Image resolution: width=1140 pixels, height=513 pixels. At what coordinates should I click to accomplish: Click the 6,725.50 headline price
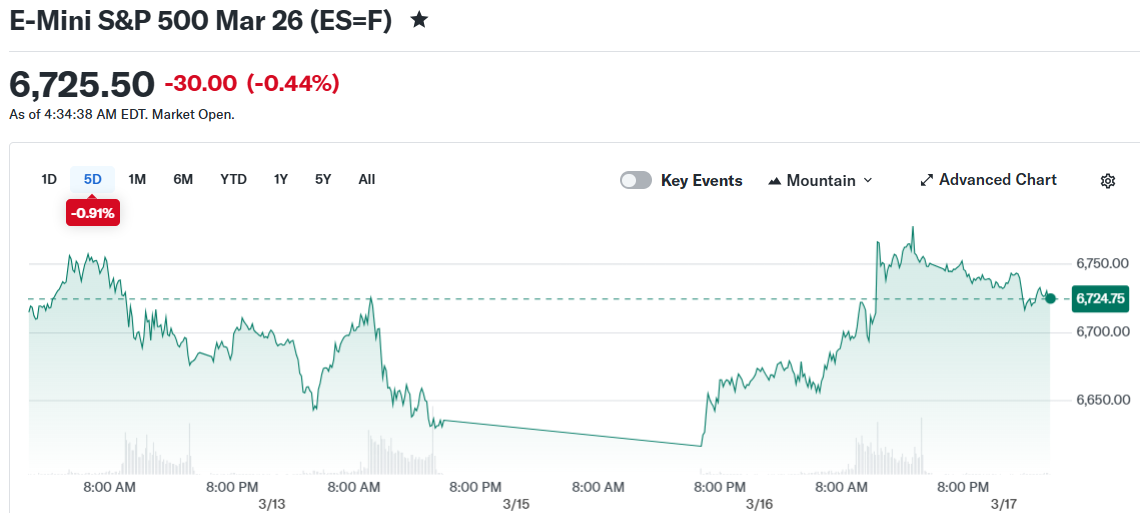click(82, 84)
